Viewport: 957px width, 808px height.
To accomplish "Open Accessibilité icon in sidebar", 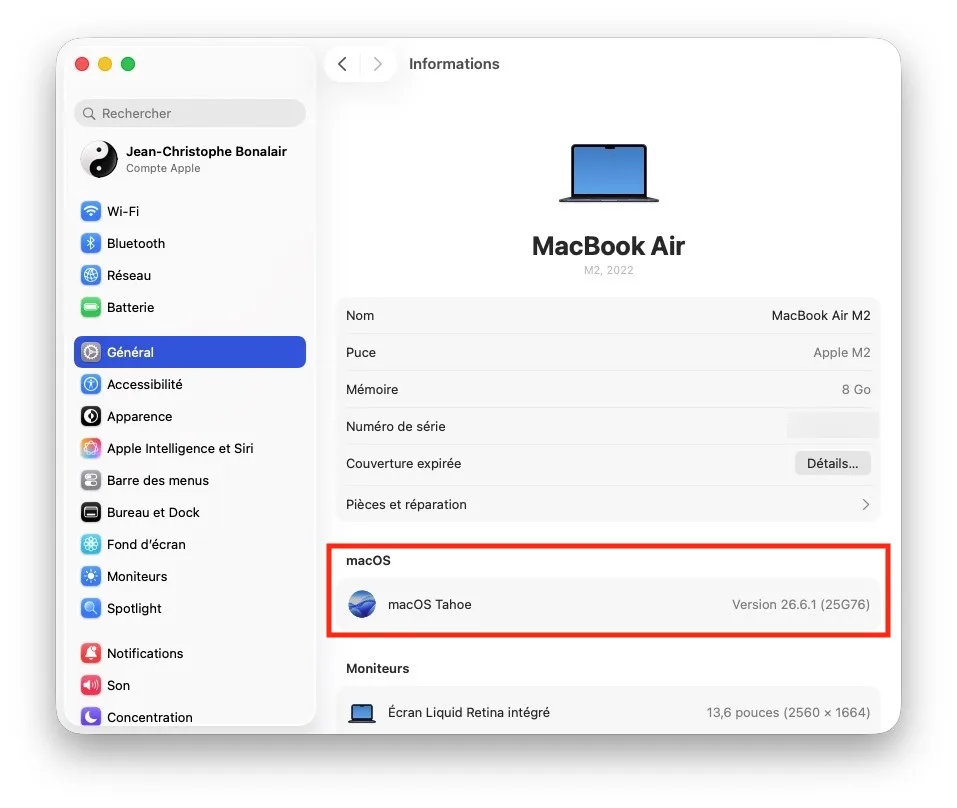I will click(x=91, y=384).
